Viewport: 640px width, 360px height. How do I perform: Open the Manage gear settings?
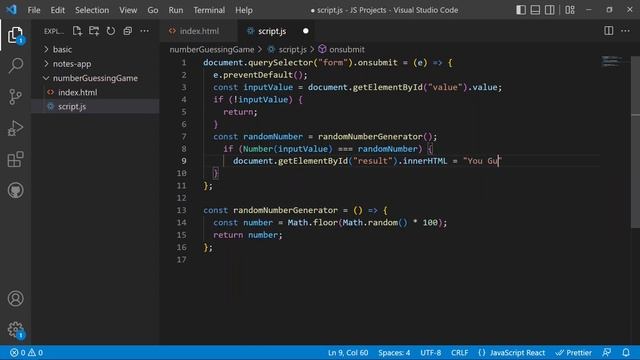[16, 329]
